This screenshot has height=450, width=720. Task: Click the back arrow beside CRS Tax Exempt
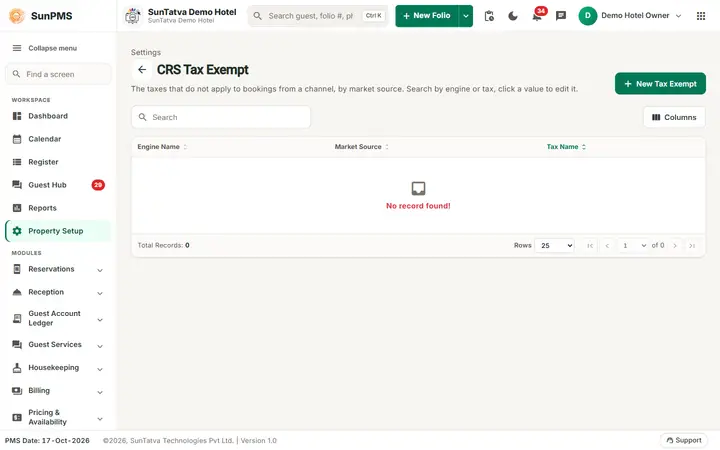click(142, 70)
